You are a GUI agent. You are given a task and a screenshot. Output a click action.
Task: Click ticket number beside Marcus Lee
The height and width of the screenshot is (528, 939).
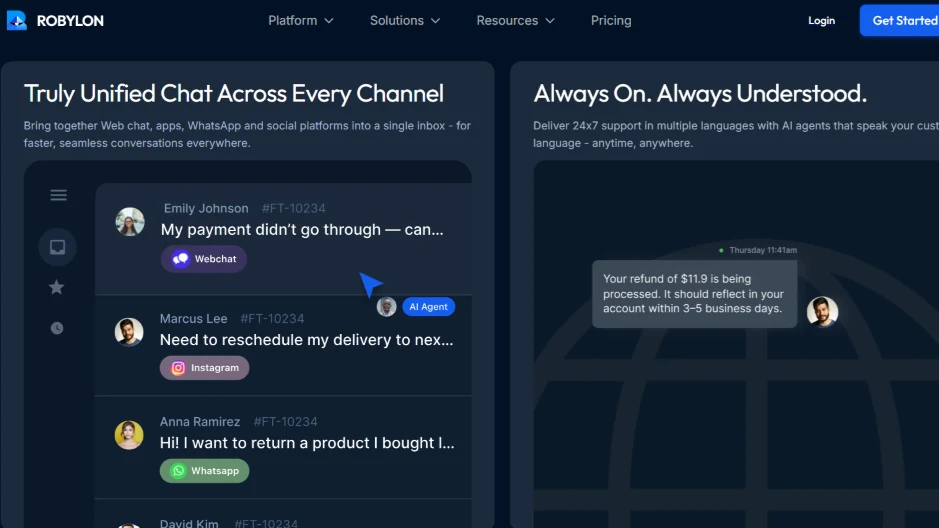tap(272, 318)
